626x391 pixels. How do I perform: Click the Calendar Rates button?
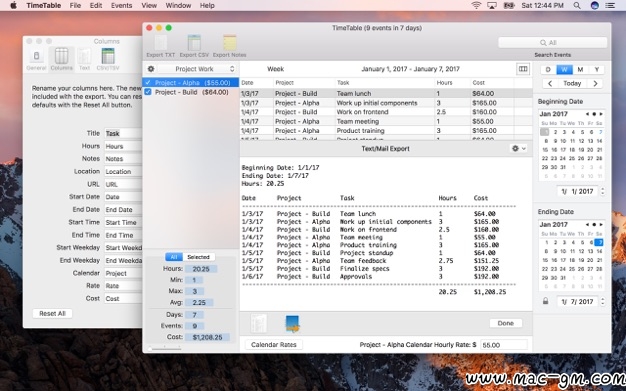(273, 344)
